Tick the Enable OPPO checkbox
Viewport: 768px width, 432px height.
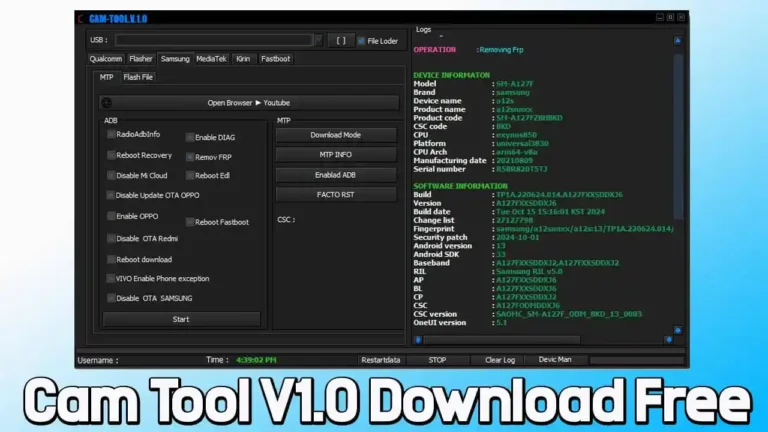[111, 216]
